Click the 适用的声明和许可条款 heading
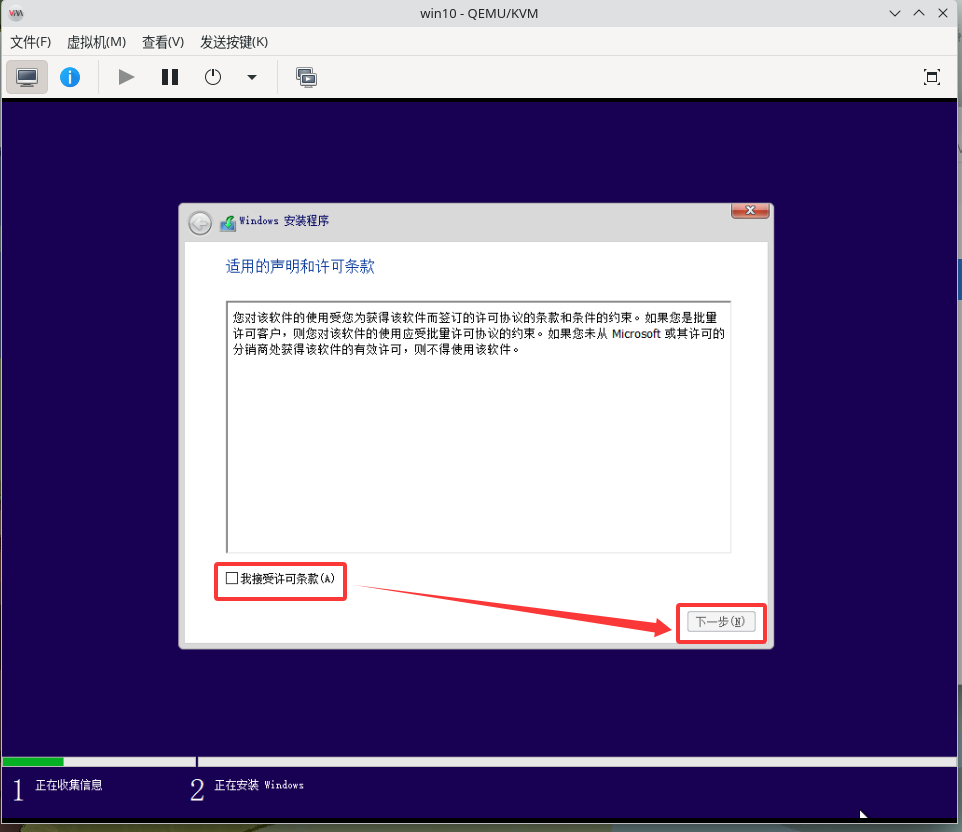 tap(300, 266)
